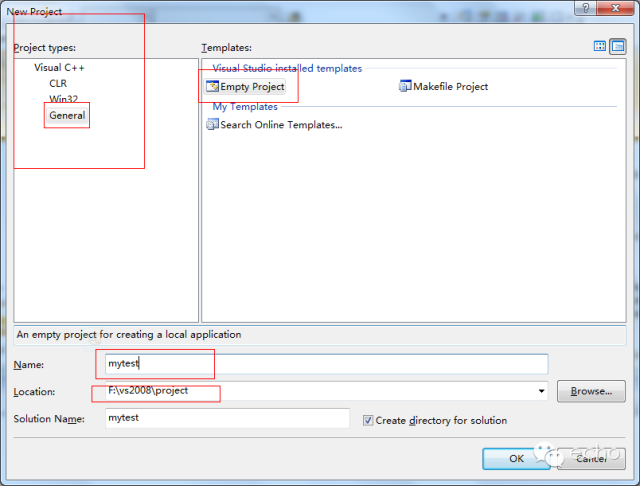
Task: Click the Visual Studio installed templates header
Action: (287, 68)
